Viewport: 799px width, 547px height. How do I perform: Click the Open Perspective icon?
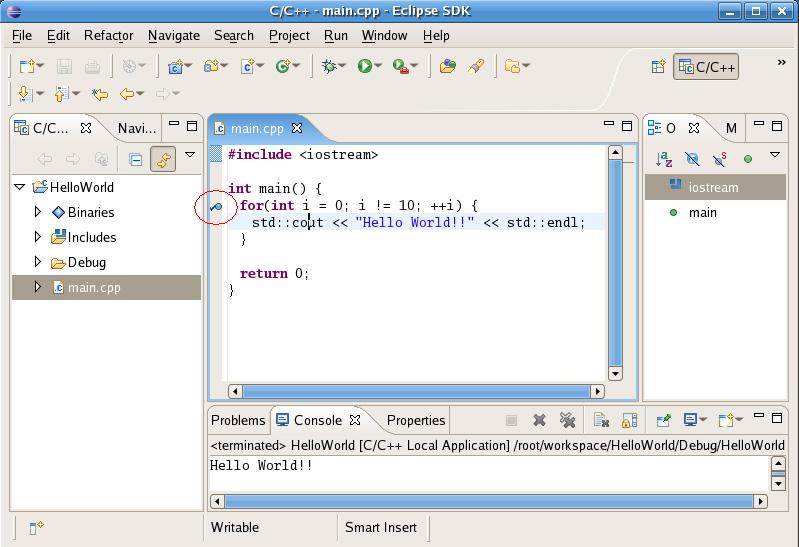coord(659,67)
